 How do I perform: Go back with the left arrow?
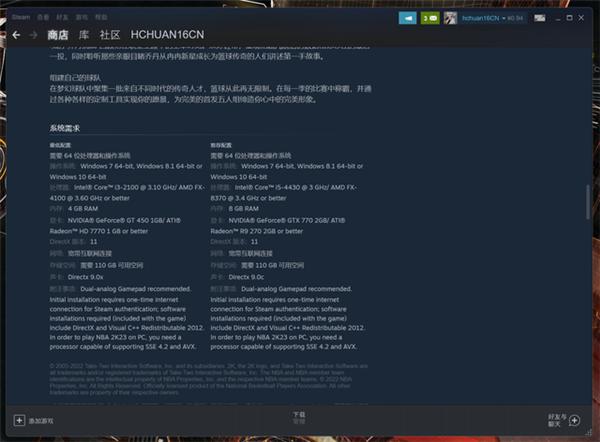point(16,35)
